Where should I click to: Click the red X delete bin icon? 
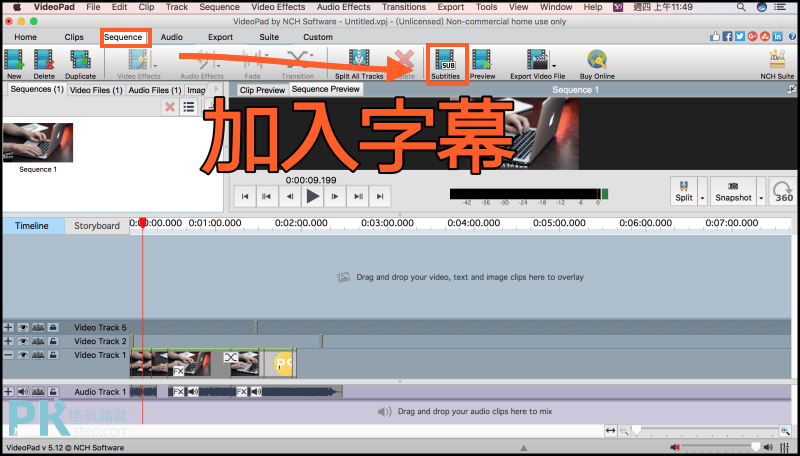tap(170, 107)
